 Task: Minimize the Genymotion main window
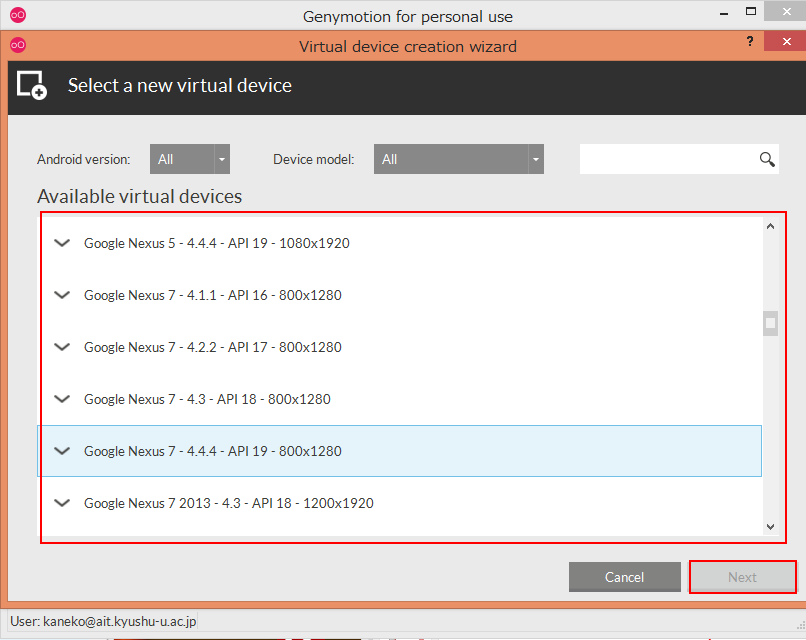pyautogui.click(x=724, y=13)
